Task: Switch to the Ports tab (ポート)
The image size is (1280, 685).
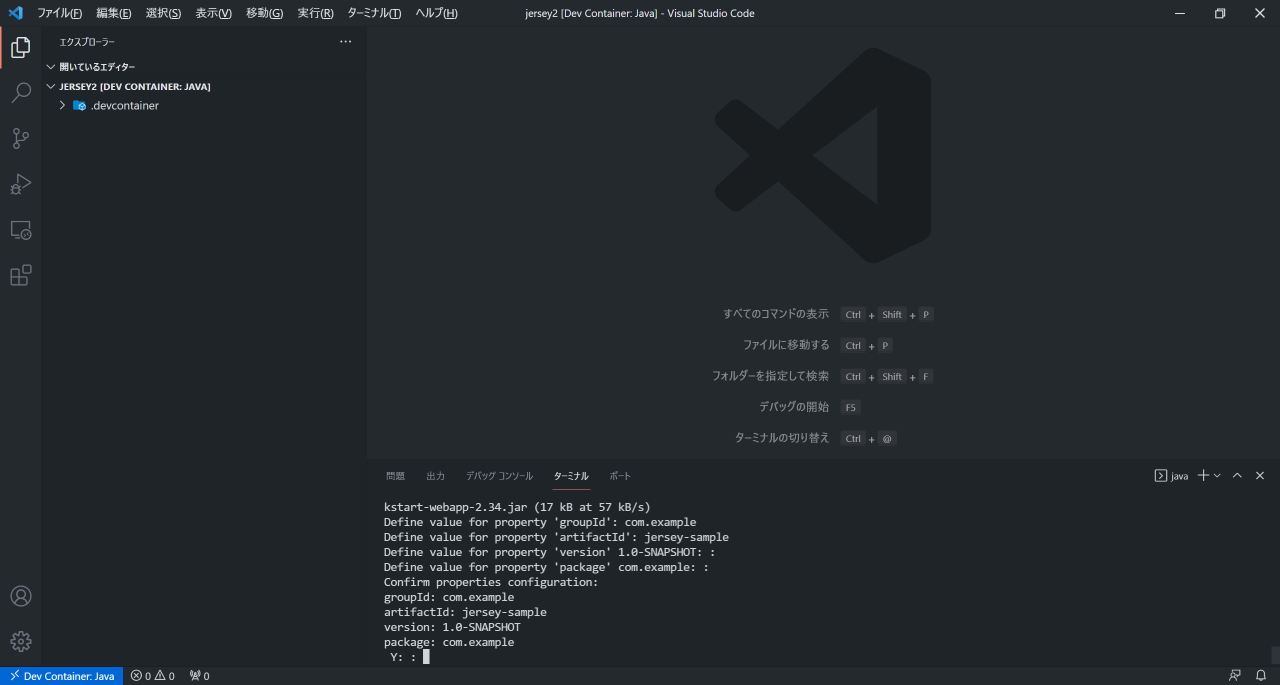Action: pos(620,476)
